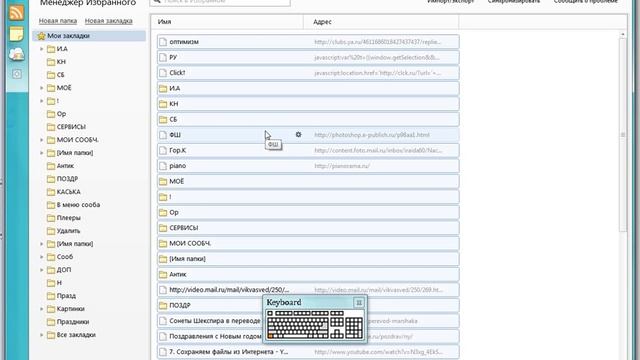This screenshot has width=640, height=360.
Task: Click the folder icon of СЕРВИСЫ in the list
Action: [x=163, y=228]
